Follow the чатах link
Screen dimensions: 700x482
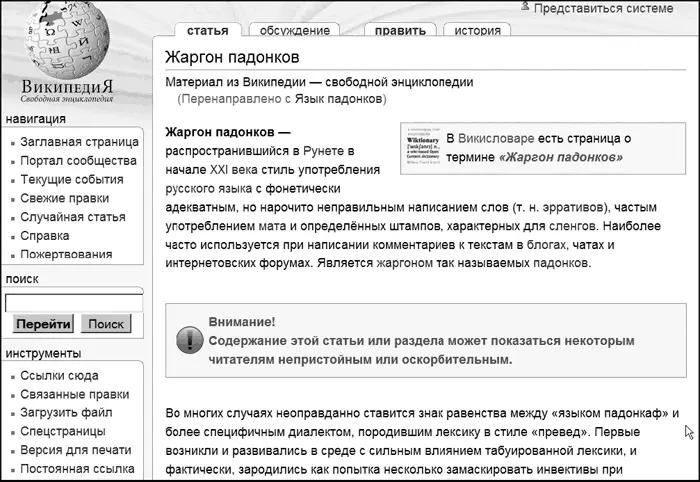(x=588, y=245)
